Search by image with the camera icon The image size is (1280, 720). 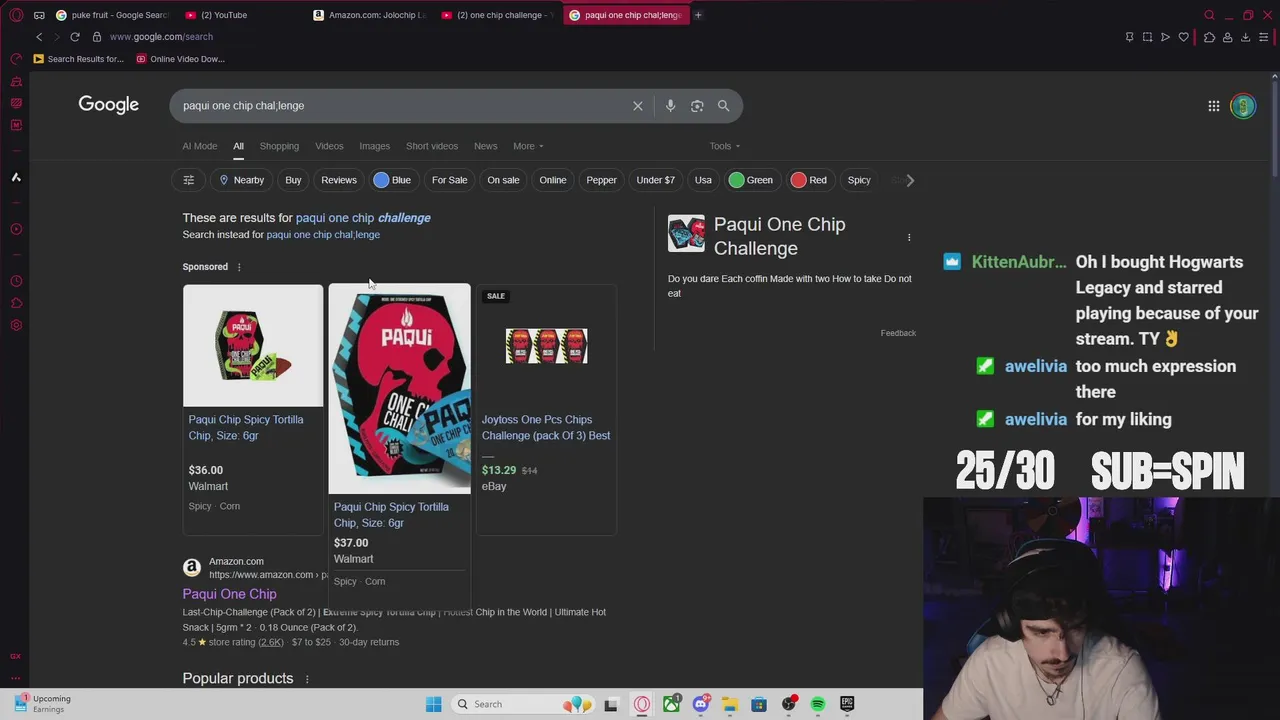[x=697, y=106]
